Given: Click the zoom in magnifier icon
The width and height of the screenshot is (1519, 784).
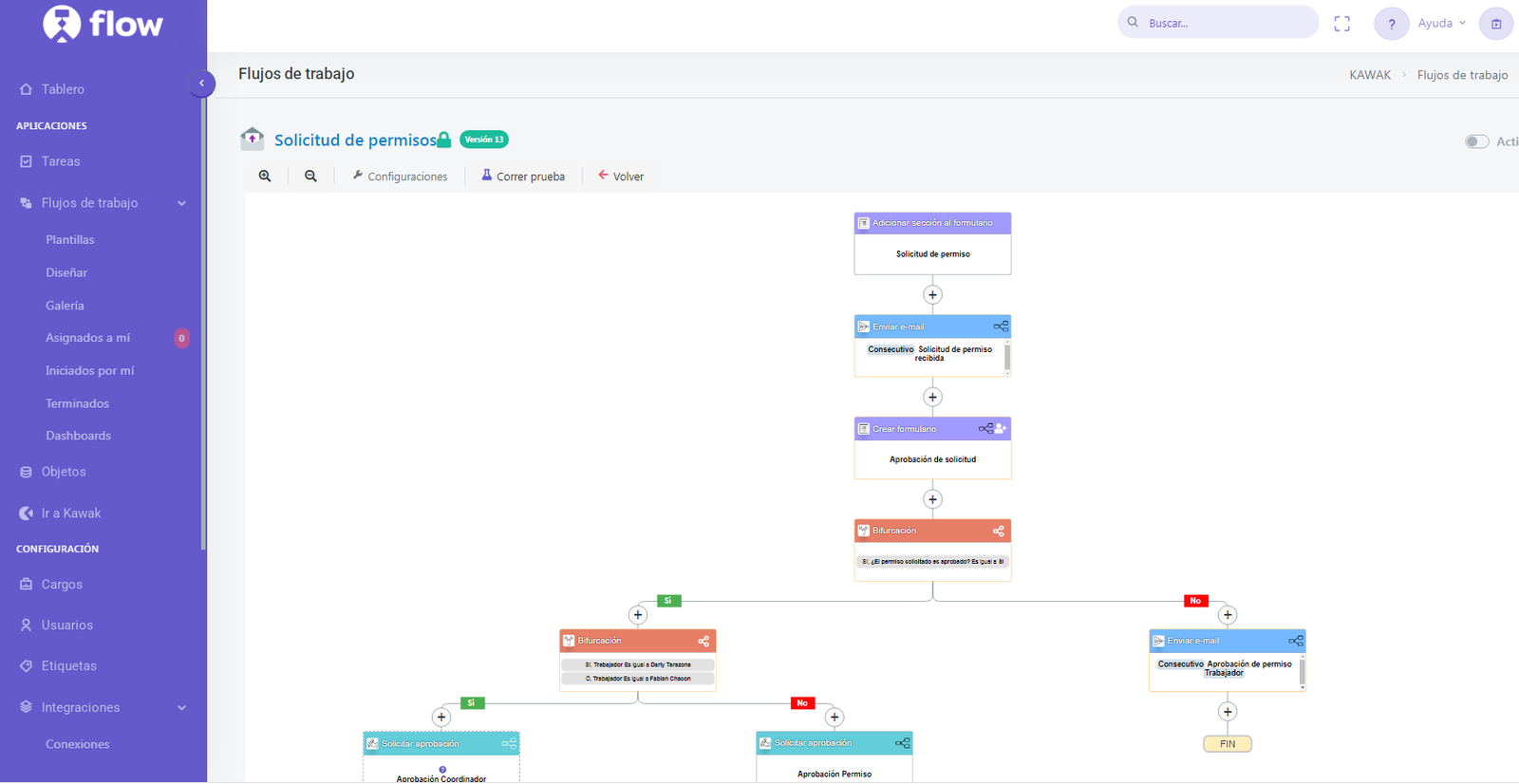Looking at the screenshot, I should pyautogui.click(x=265, y=177).
